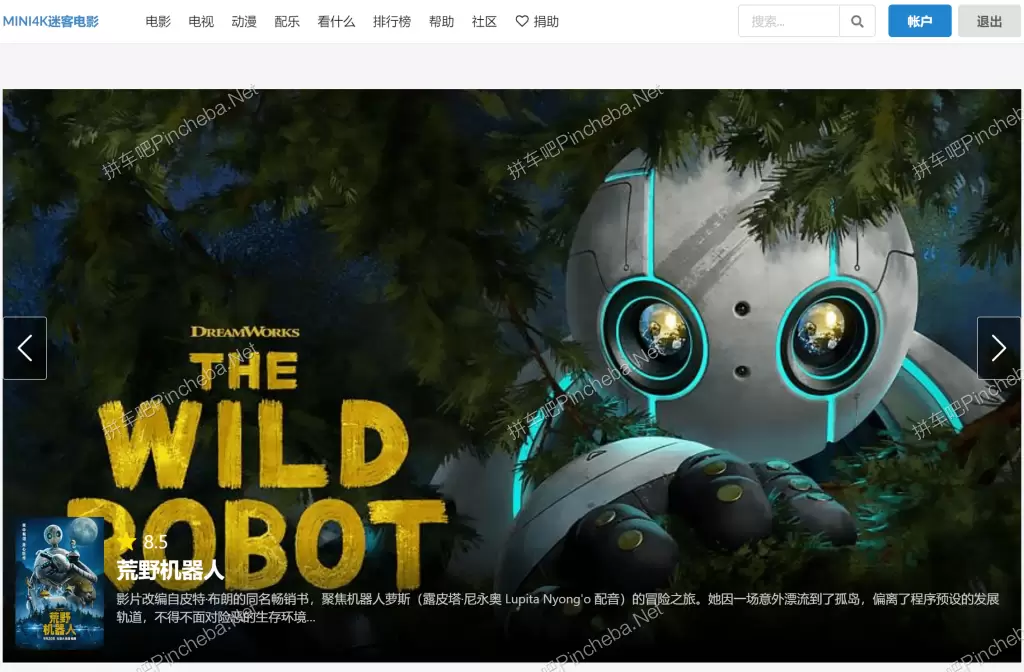This screenshot has height=672, width=1024.
Task: Focus the 搜索 input field
Action: tap(789, 22)
